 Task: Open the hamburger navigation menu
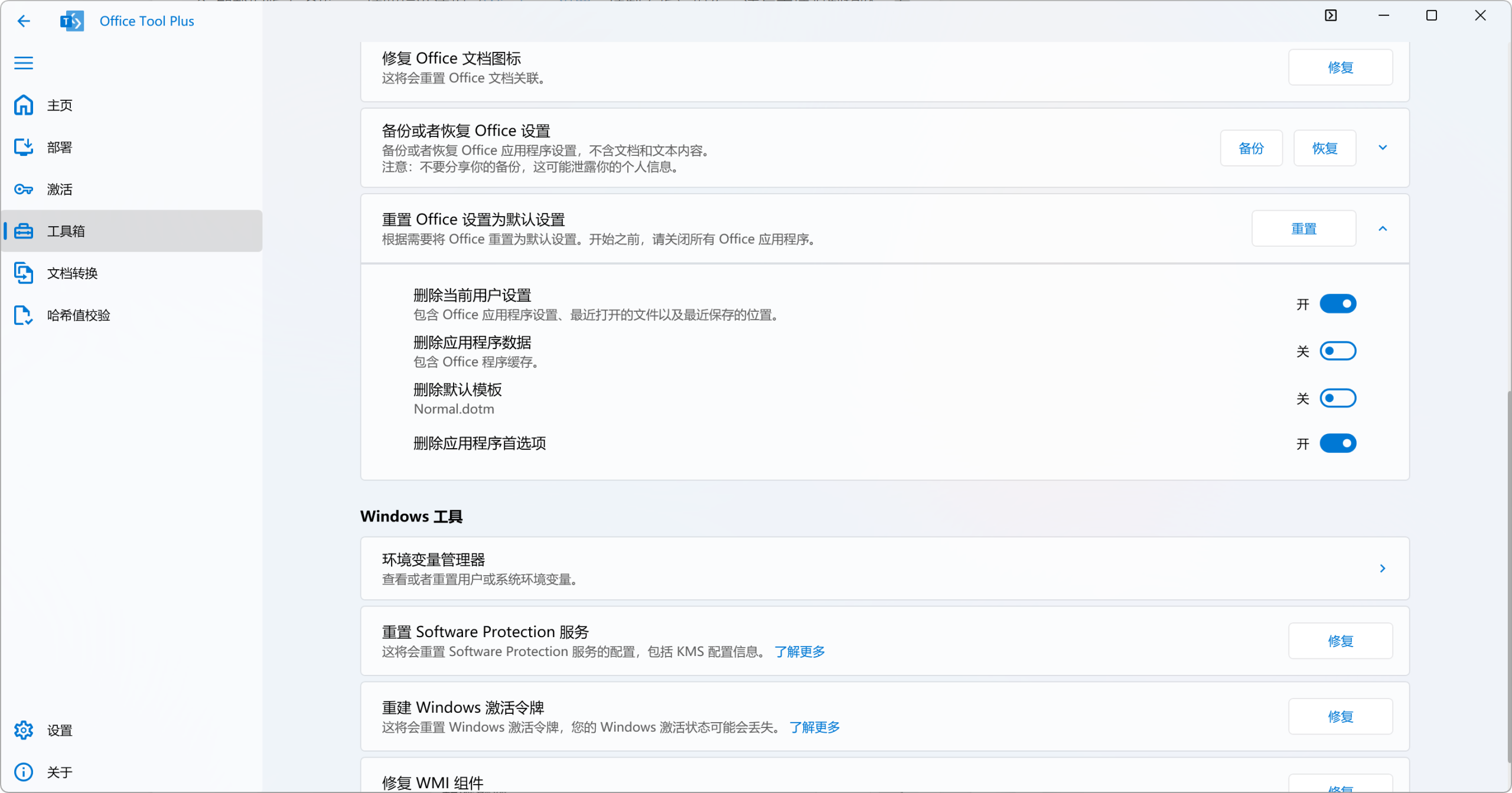[23, 63]
